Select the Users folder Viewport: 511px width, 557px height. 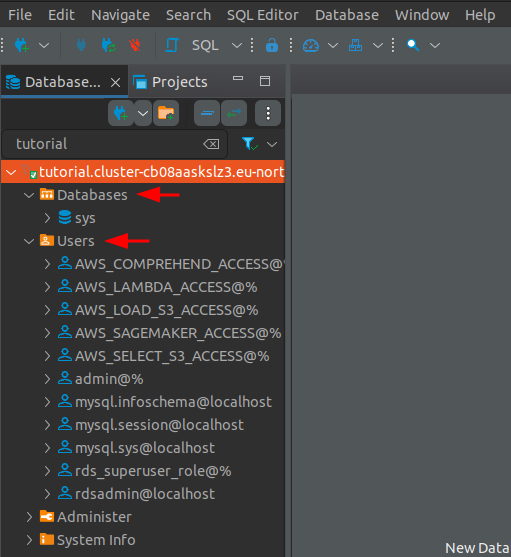click(x=76, y=241)
